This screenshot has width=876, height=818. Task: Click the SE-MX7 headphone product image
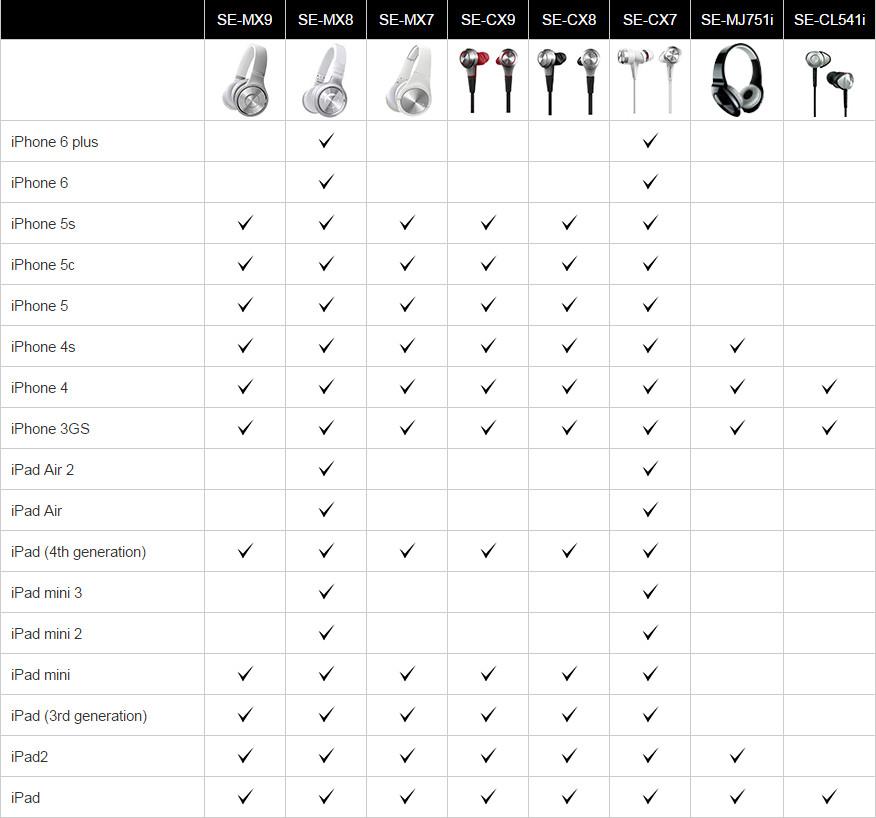(408, 80)
